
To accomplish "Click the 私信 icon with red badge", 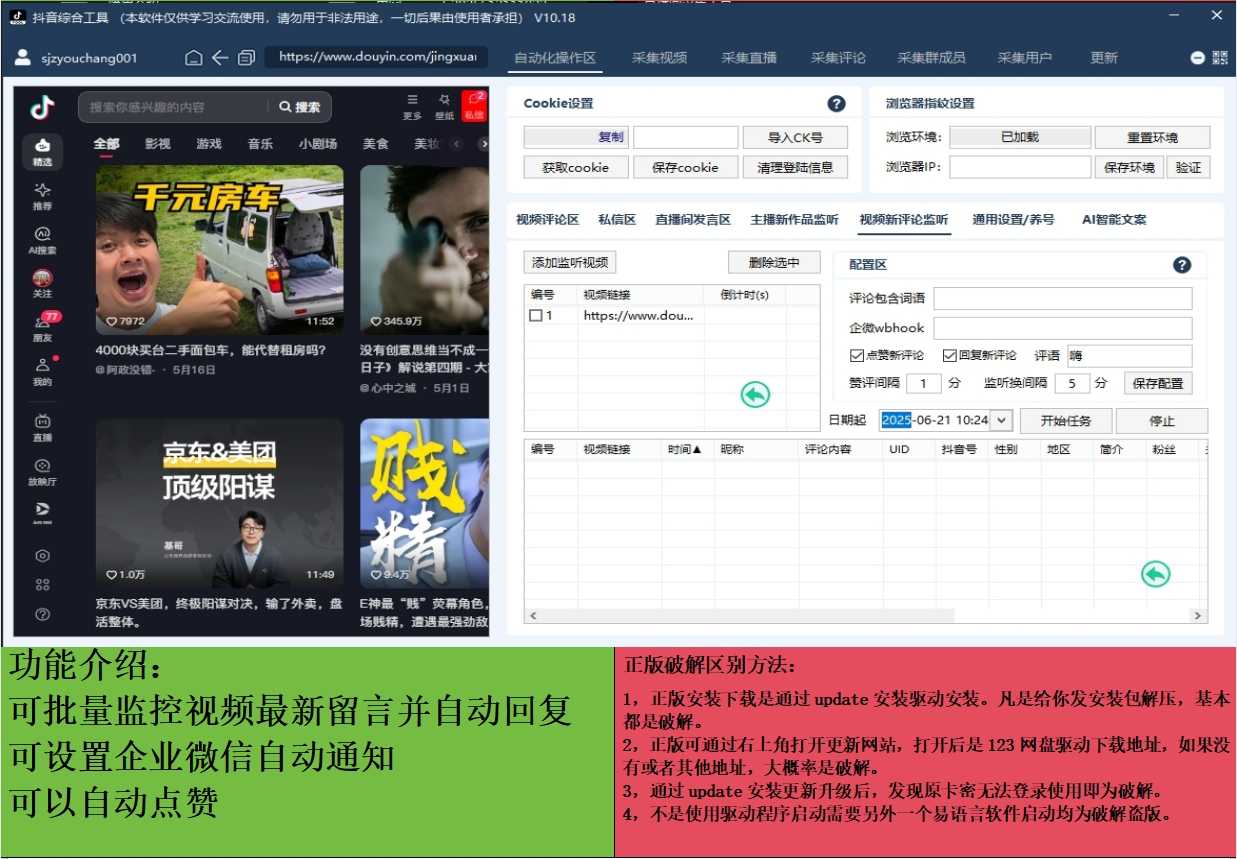I will 473,105.
